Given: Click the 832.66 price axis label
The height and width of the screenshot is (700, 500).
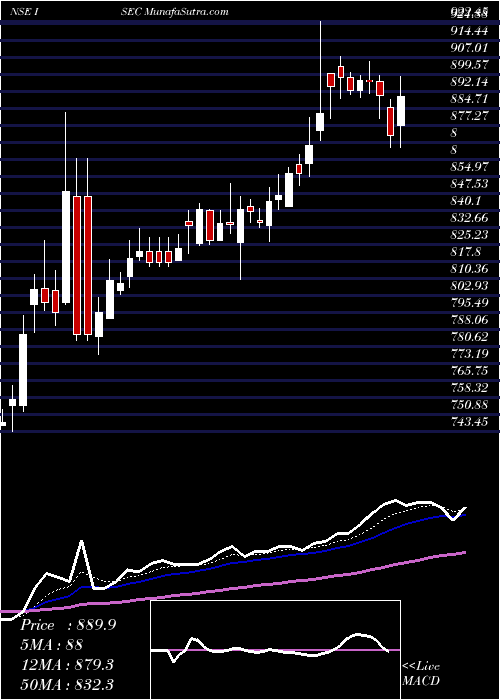Looking at the screenshot, I should [x=469, y=218].
